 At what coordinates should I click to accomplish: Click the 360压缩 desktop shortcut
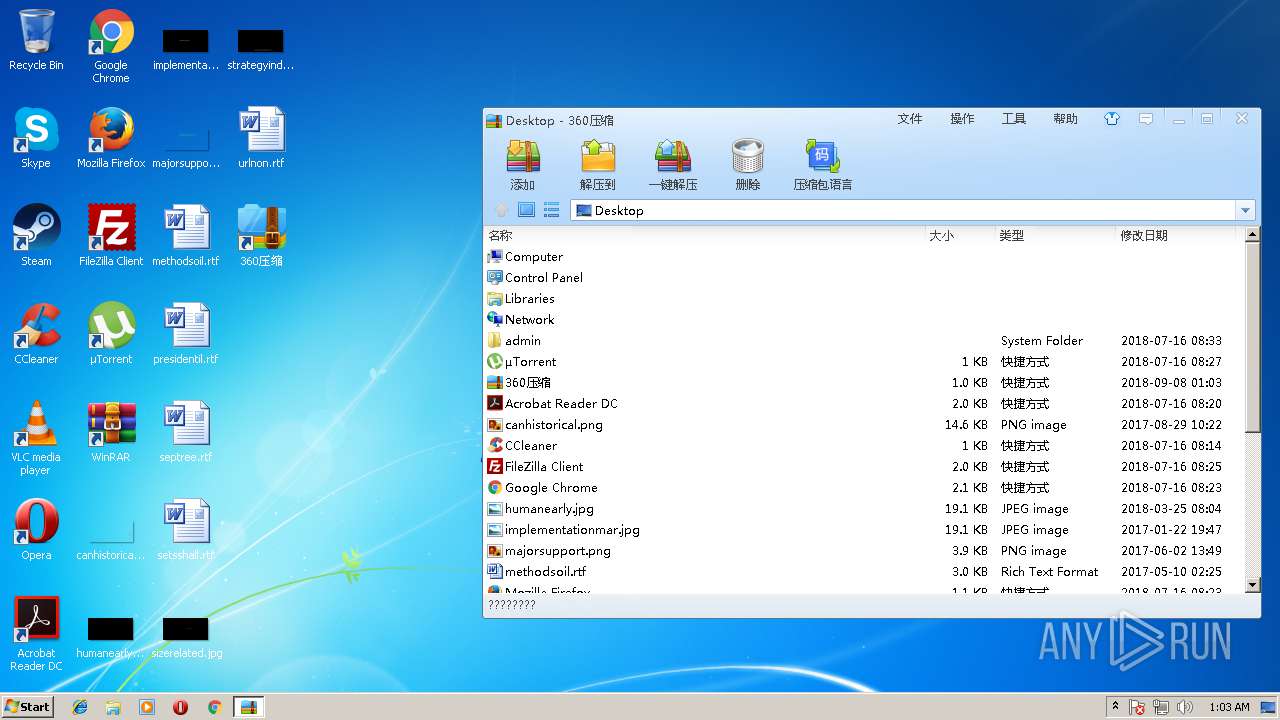click(x=261, y=236)
